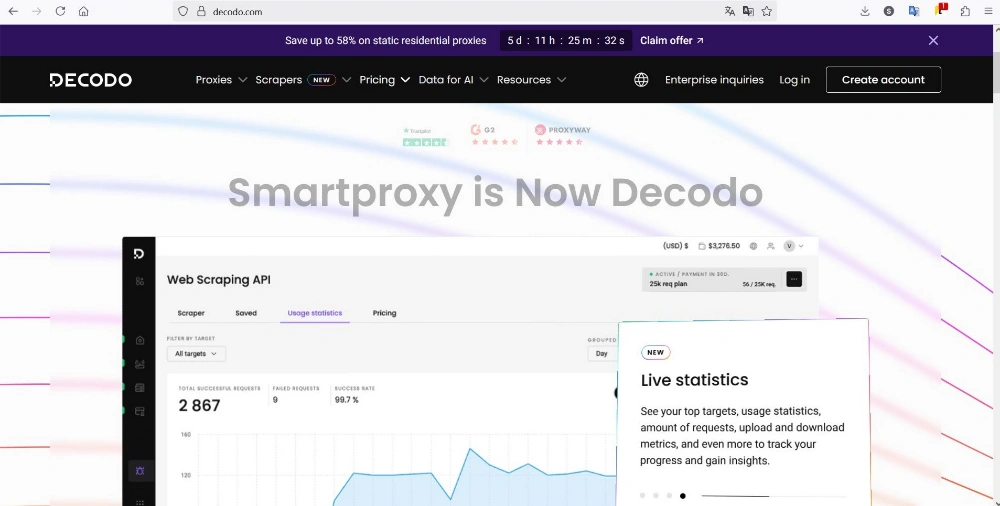Click the red-badged extension icon
The height and width of the screenshot is (506, 1000).
point(941,10)
